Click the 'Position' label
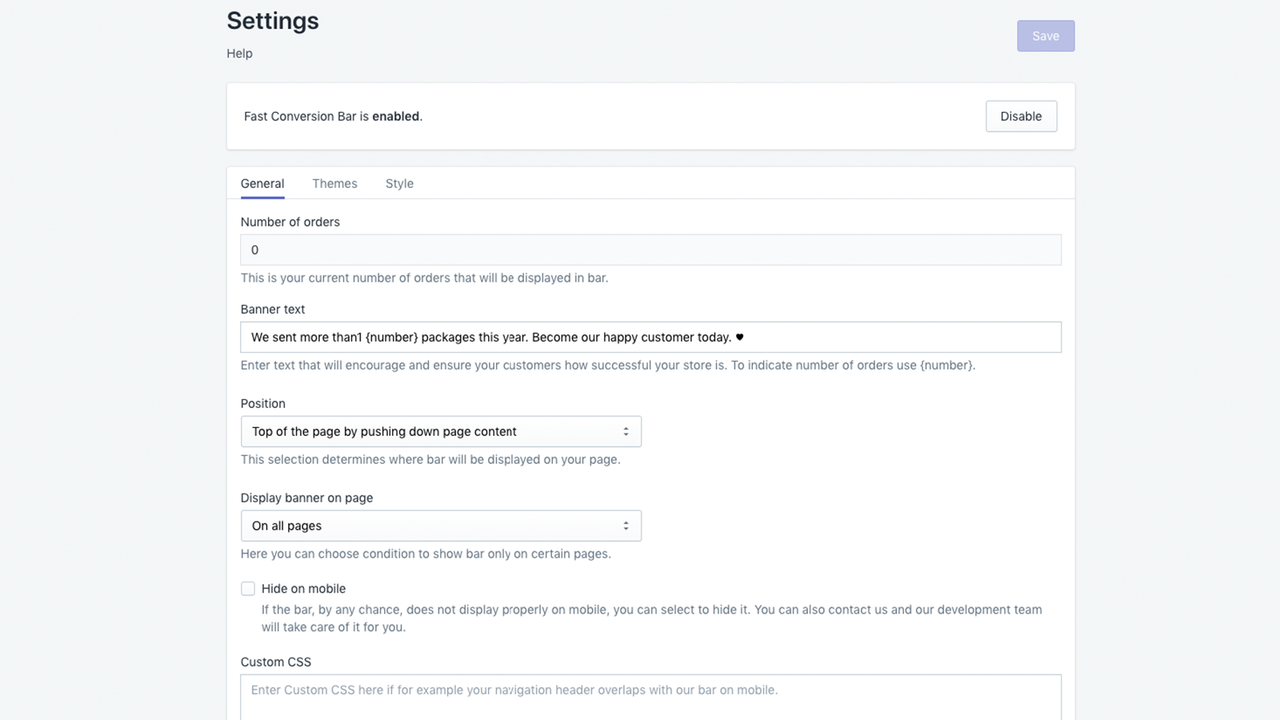The width and height of the screenshot is (1280, 720). click(263, 403)
